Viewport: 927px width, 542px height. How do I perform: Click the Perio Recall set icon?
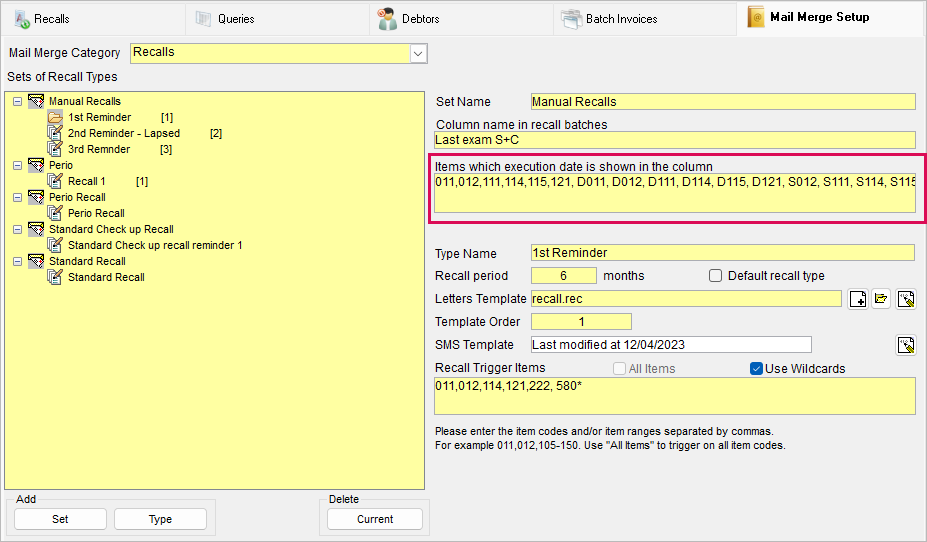click(x=36, y=197)
